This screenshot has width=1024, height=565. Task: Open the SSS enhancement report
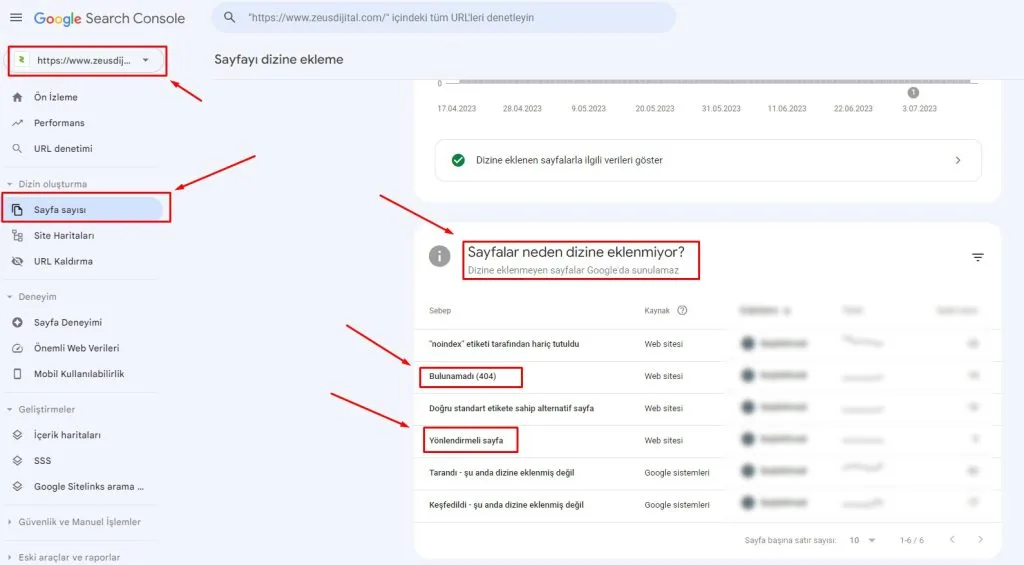click(42, 460)
